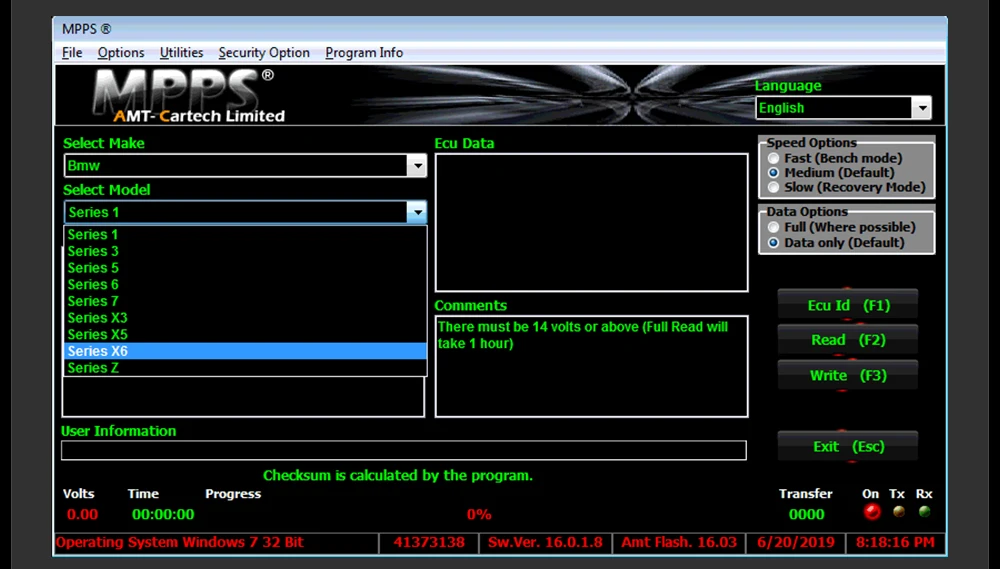Click the Read (F2) button
1000x569 pixels.
pos(848,340)
